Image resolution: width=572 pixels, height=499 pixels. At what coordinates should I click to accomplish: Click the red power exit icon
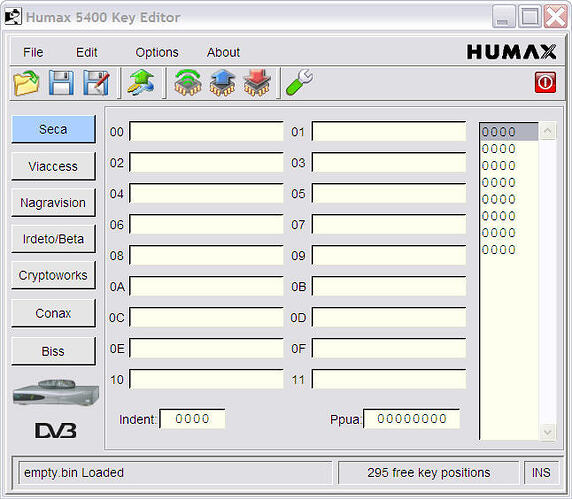[545, 82]
